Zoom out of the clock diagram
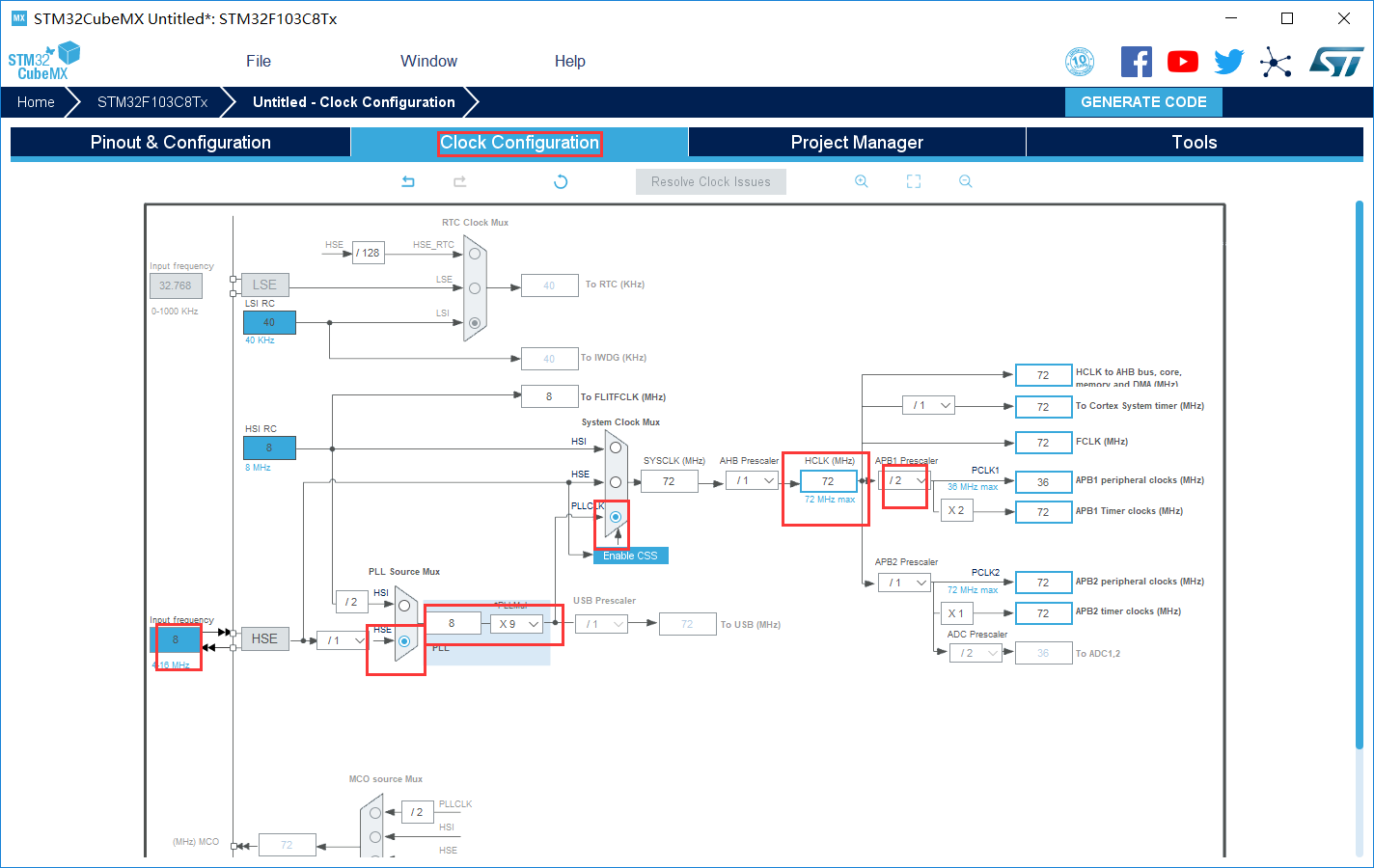The width and height of the screenshot is (1374, 868). [966, 181]
